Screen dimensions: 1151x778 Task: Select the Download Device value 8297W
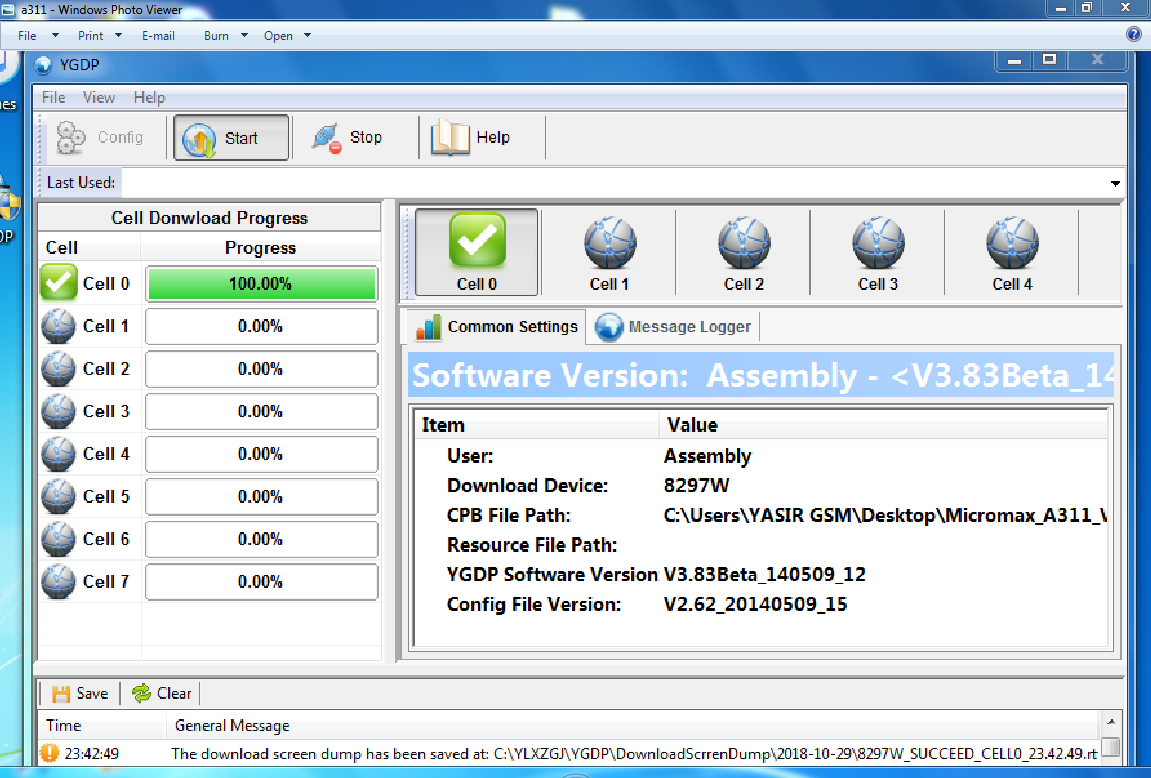[x=697, y=485]
